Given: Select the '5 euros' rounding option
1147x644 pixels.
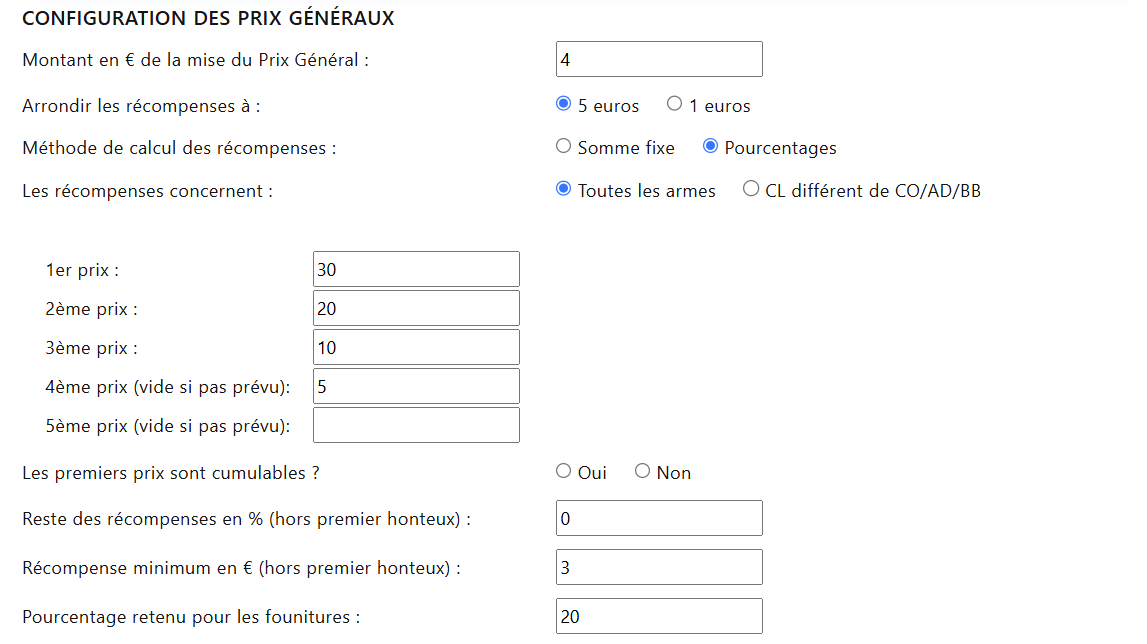Looking at the screenshot, I should (x=563, y=104).
